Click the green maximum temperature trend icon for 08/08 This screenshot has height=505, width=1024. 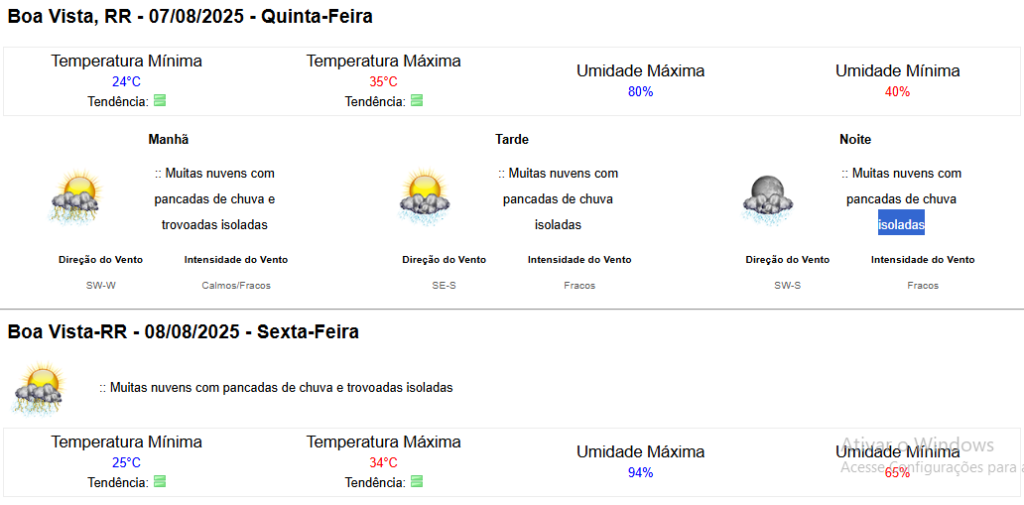pos(417,481)
